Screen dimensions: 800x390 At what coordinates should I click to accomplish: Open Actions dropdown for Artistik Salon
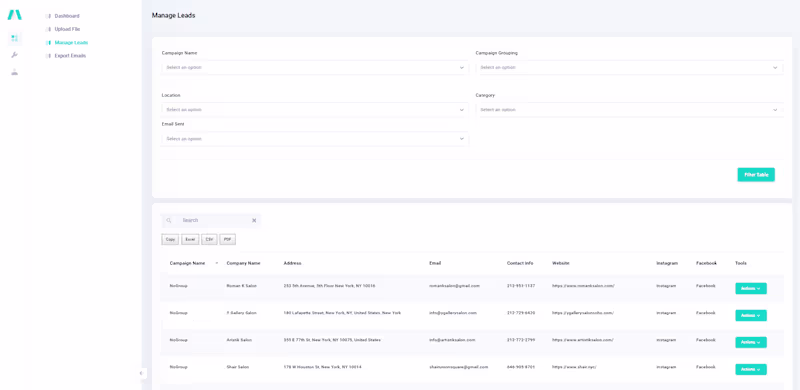[x=751, y=343]
